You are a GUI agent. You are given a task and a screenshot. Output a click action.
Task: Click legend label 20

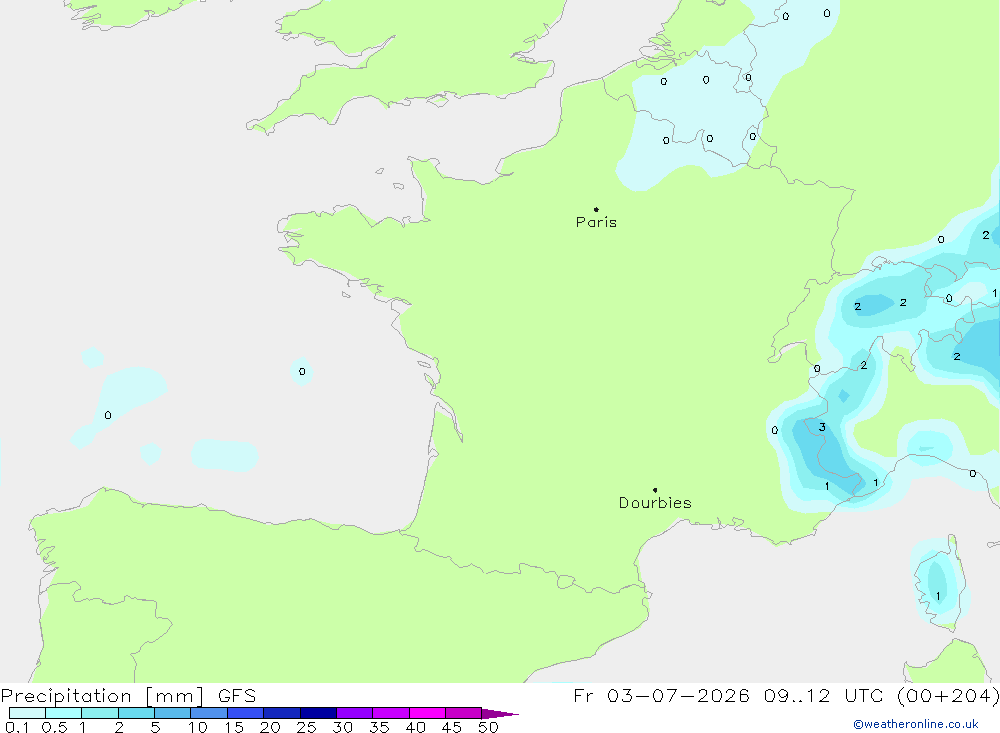click(270, 727)
